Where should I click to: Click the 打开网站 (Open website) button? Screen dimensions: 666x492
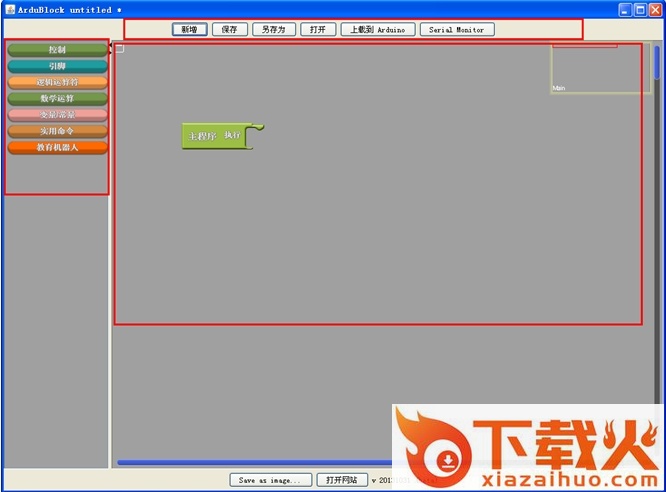(342, 480)
